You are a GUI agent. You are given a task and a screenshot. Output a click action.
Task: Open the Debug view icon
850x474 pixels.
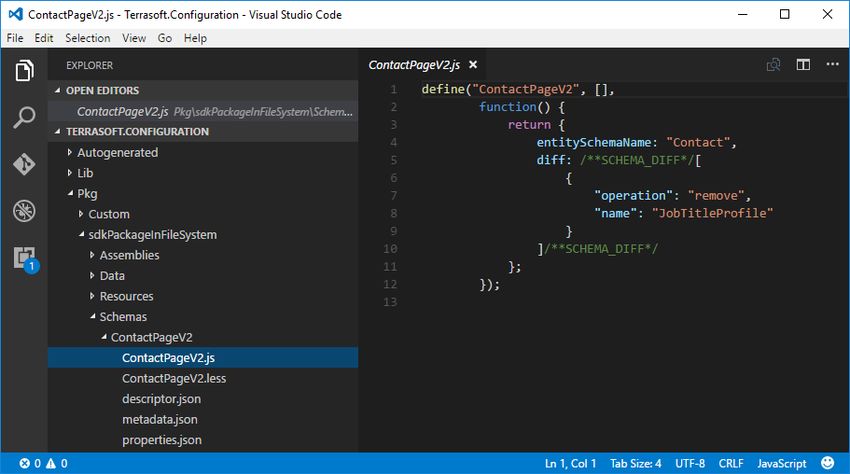[24, 210]
